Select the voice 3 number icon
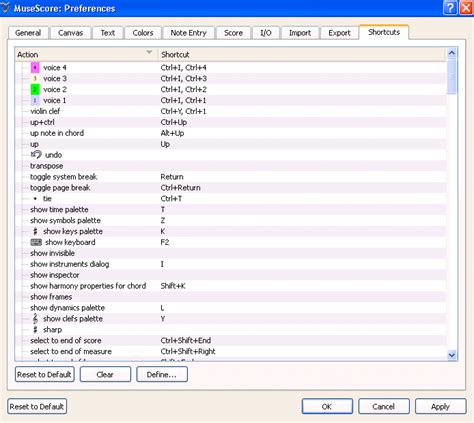The height and width of the screenshot is (423, 474). [35, 79]
